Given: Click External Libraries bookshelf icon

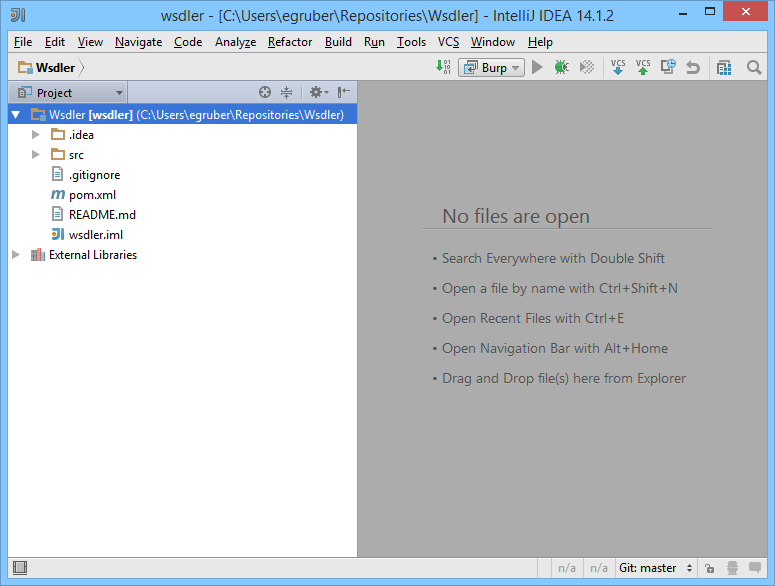Looking at the screenshot, I should pyautogui.click(x=38, y=254).
